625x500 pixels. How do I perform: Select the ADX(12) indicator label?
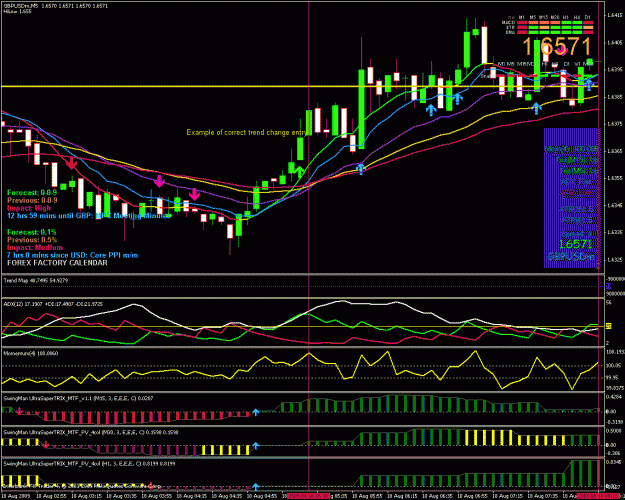pos(53,304)
